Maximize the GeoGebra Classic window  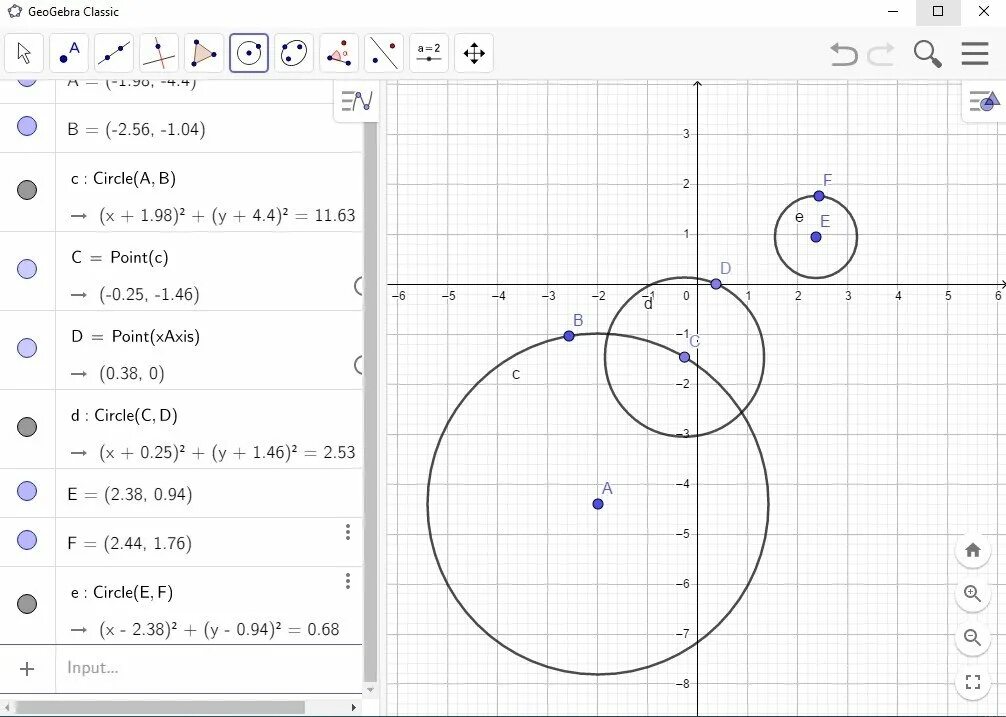coord(938,12)
